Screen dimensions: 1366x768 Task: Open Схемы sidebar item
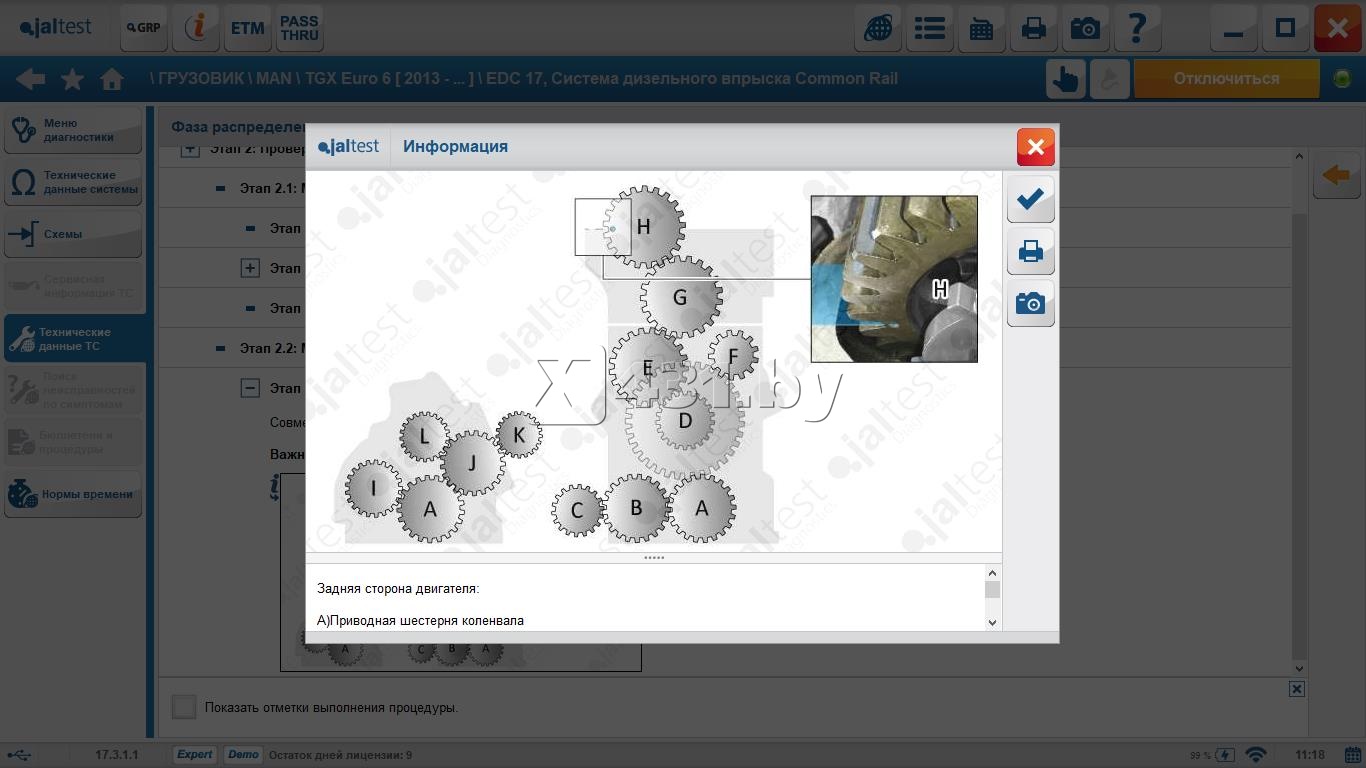tap(73, 234)
